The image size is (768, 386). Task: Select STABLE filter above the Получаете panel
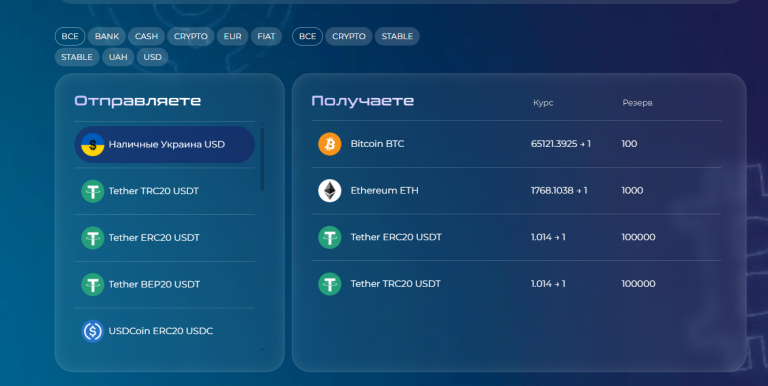coord(397,36)
